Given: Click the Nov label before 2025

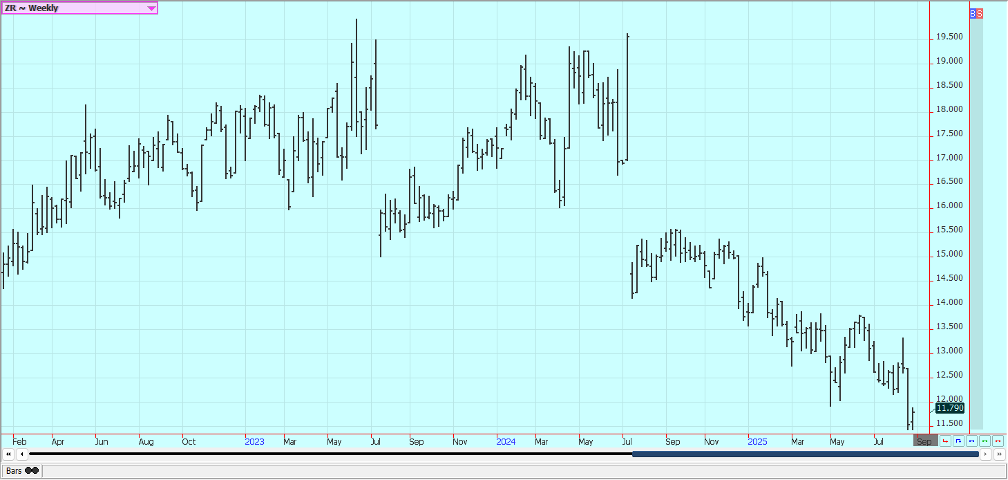Looking at the screenshot, I should (x=712, y=442).
